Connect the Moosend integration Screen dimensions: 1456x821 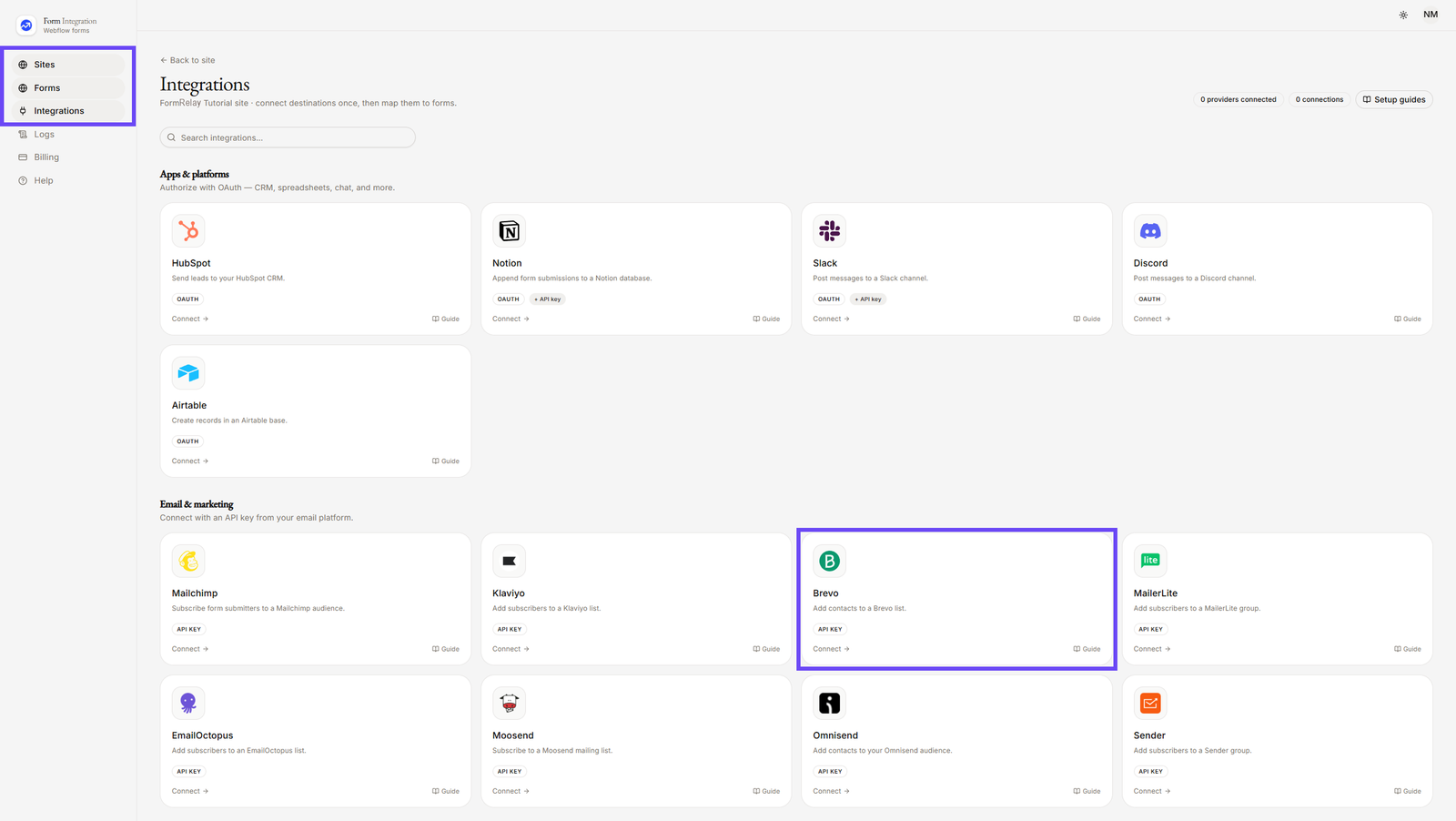tap(511, 791)
